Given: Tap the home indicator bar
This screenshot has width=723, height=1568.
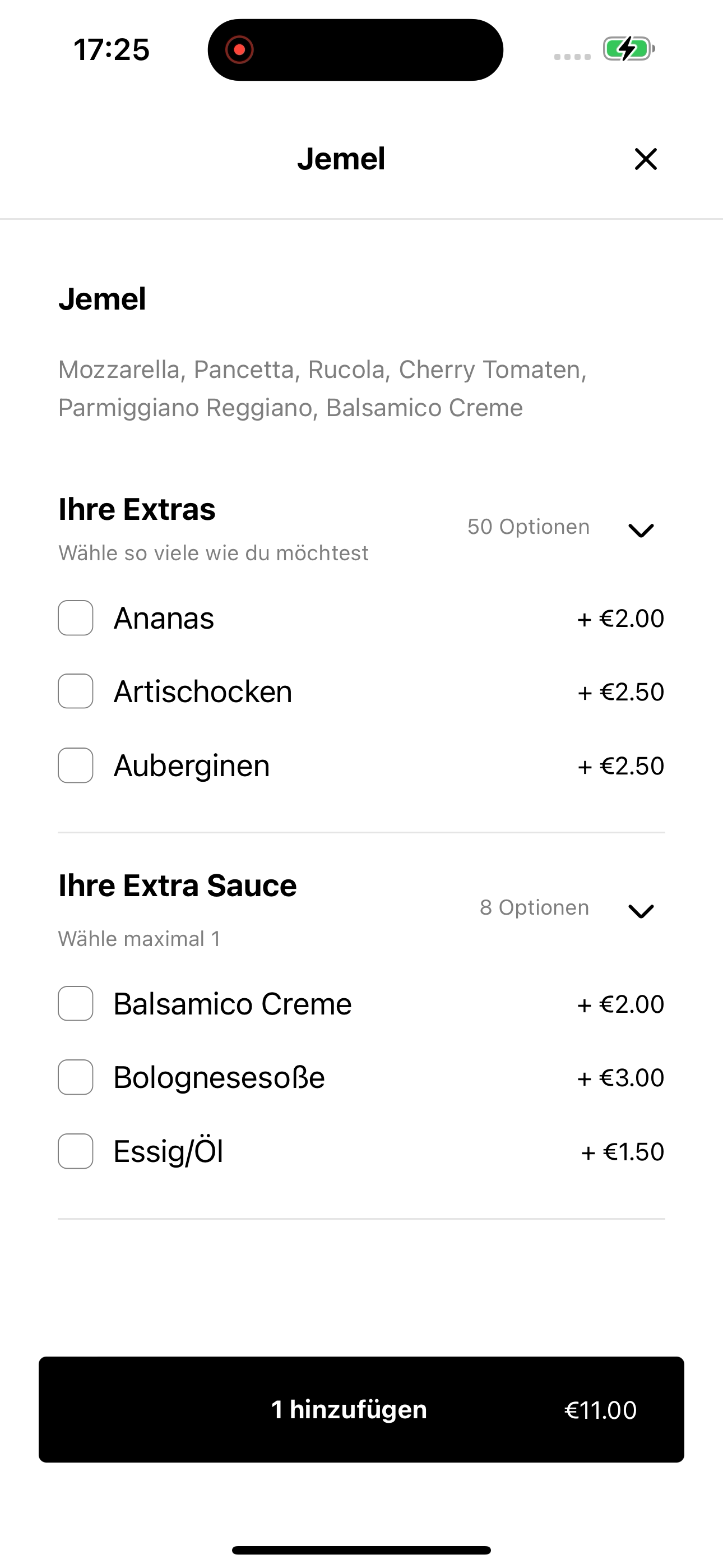Looking at the screenshot, I should click(x=361, y=1551).
